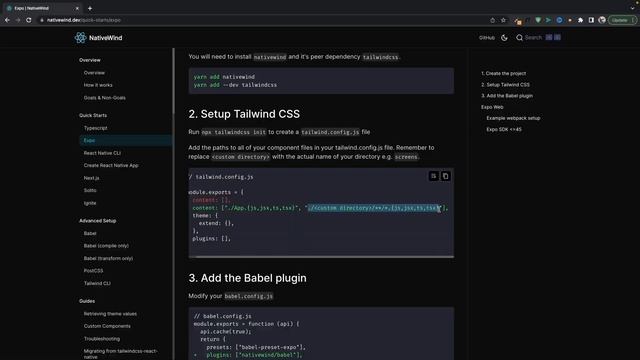Viewport: 640px width, 360px height.
Task: Jump to 2. Setup Tailwind CSS
Action: pos(505,84)
